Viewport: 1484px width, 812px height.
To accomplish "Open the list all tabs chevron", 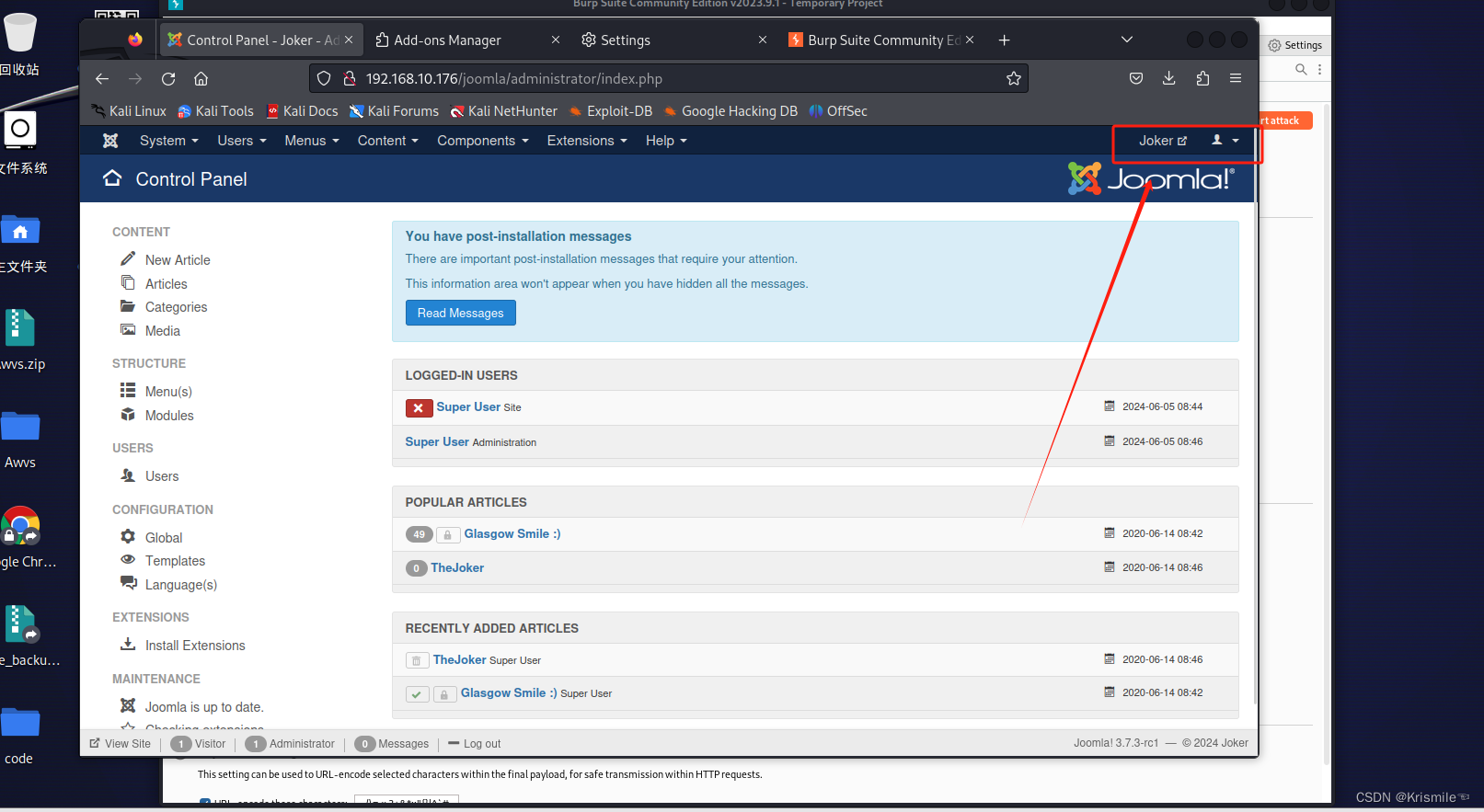I will click(1127, 40).
